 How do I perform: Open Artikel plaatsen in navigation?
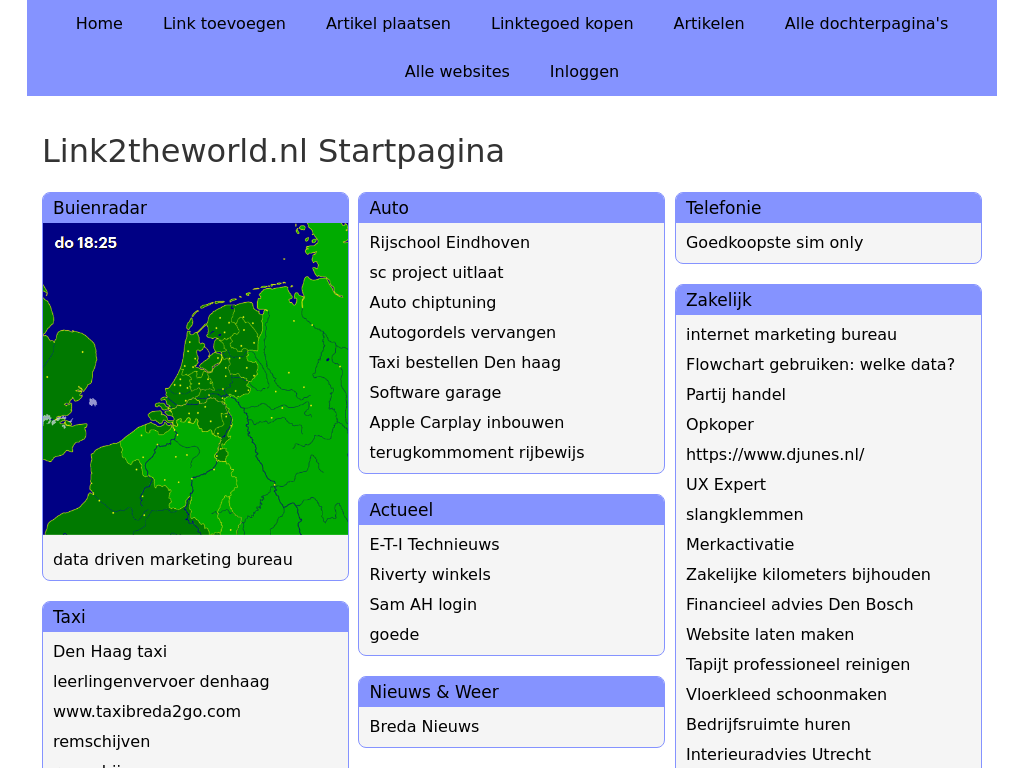tap(388, 23)
